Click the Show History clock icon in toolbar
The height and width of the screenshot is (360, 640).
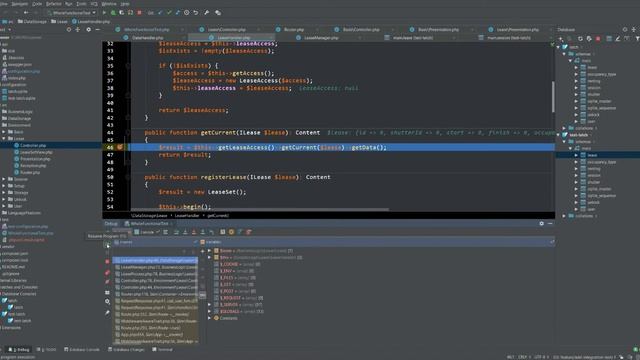[x=187, y=13]
